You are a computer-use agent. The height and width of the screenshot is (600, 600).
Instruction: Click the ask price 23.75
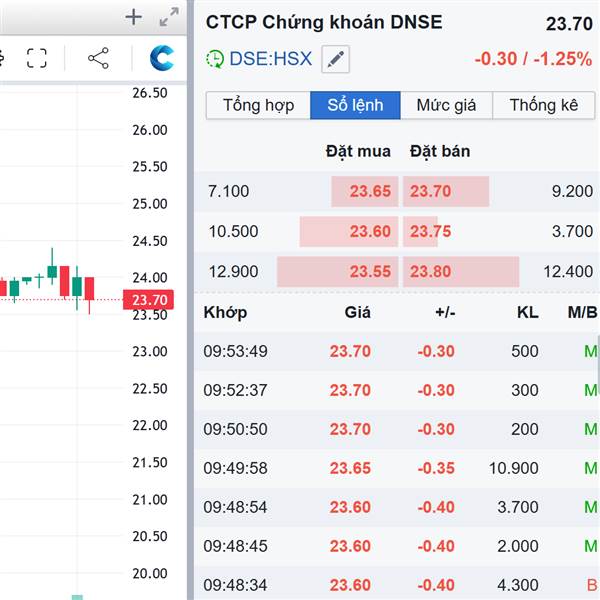coord(430,232)
